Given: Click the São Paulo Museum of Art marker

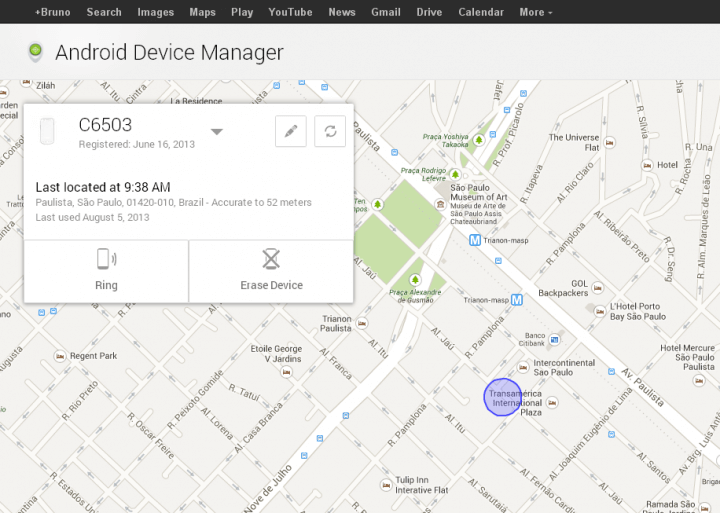Looking at the screenshot, I should [x=441, y=203].
